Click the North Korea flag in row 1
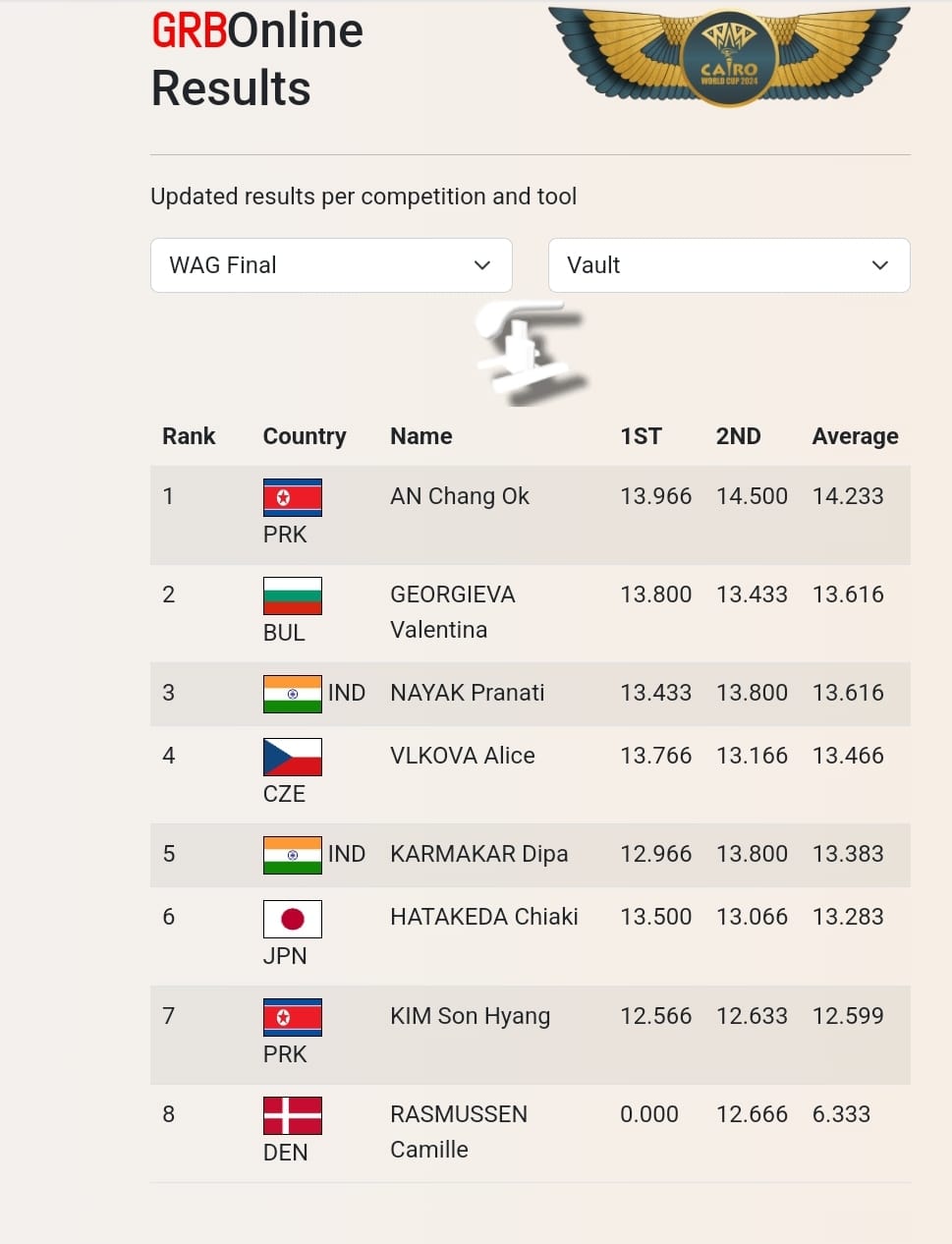 [293, 497]
